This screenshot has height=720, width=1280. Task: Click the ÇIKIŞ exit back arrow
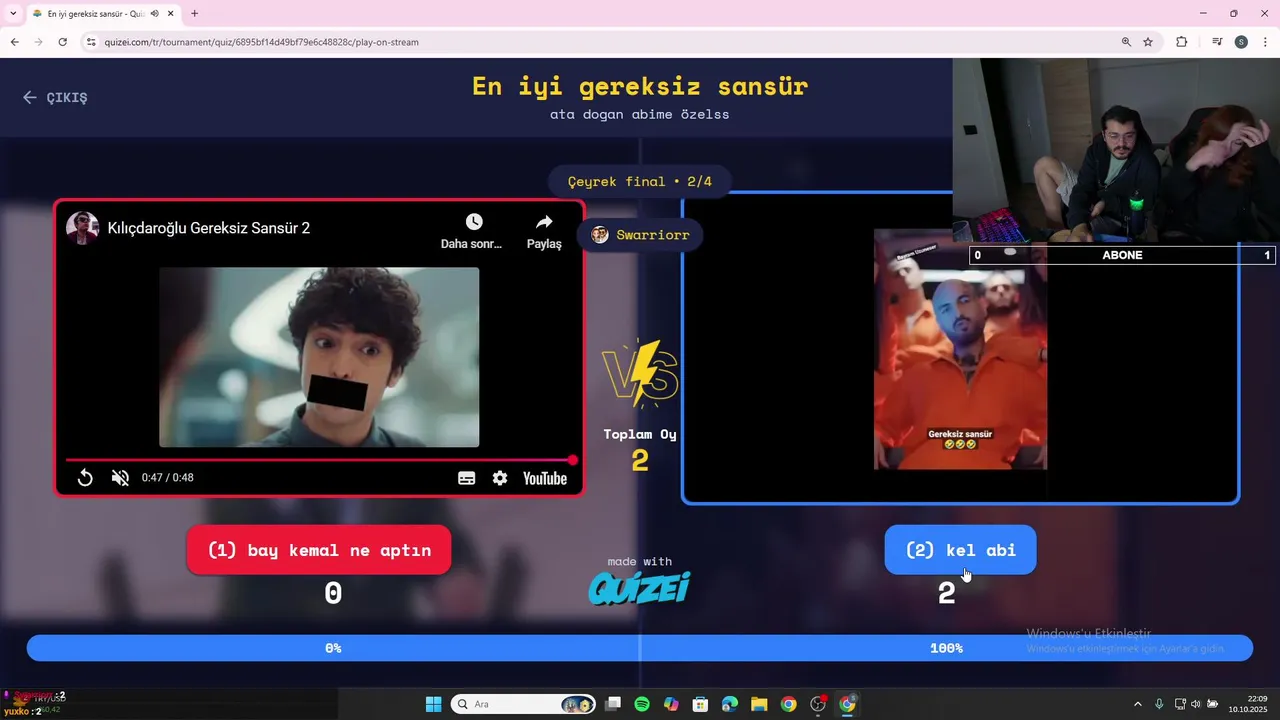30,97
